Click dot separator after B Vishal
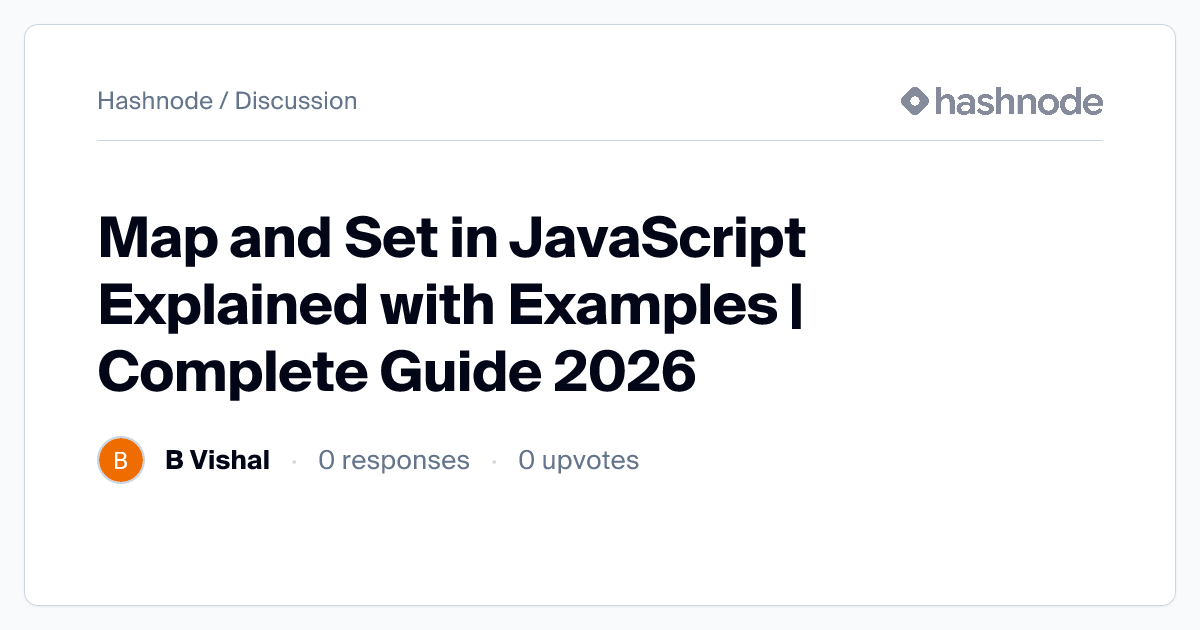 pyautogui.click(x=294, y=461)
